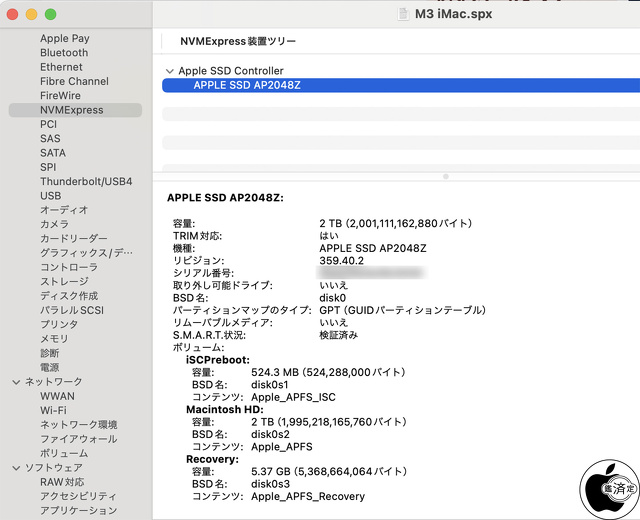Select Thunderbolt/USB4 in the sidebar
The width and height of the screenshot is (640, 520).
[86, 181]
